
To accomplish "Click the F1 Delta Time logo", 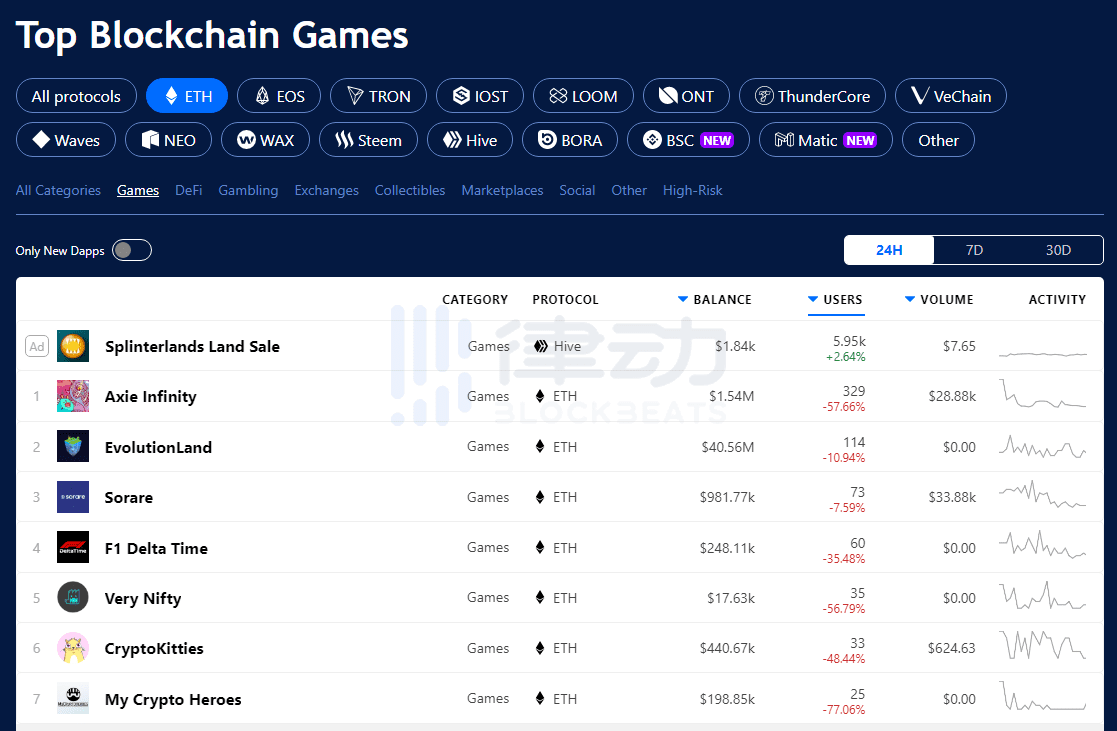I will (x=73, y=547).
